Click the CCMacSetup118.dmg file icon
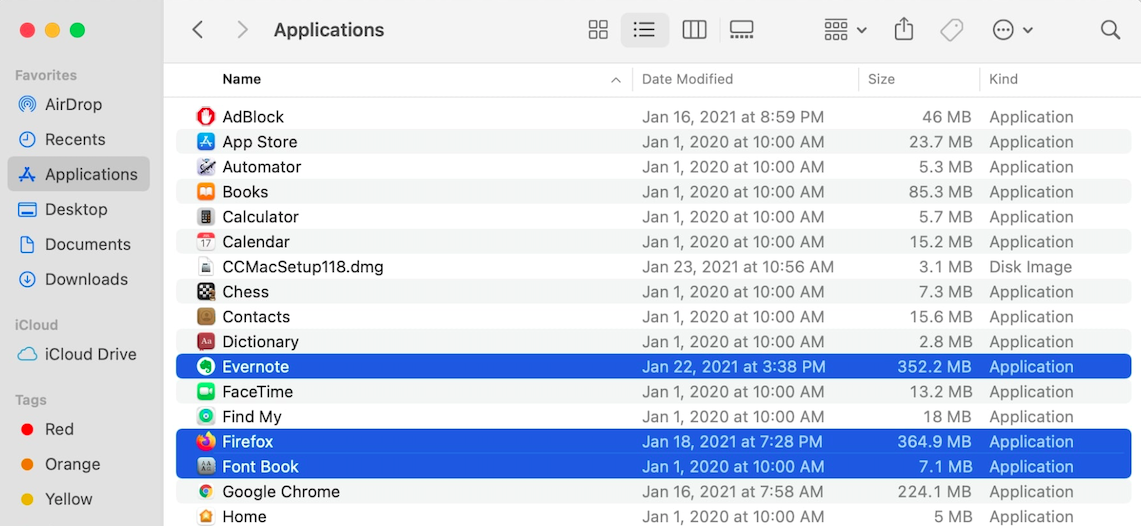1141x526 pixels. [206, 266]
